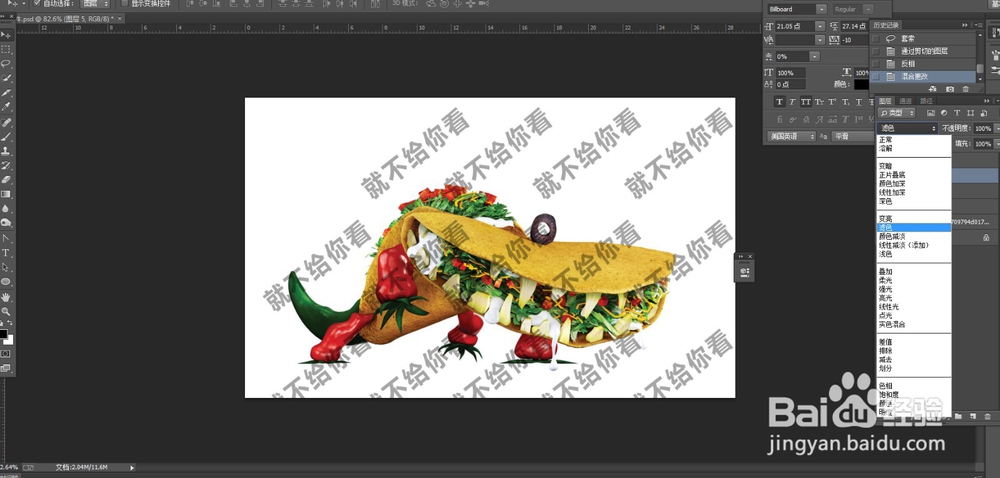Image resolution: width=1000 pixels, height=478 pixels.
Task: Toggle the Auto-Select checkbox in options bar
Action: click(x=37, y=3)
